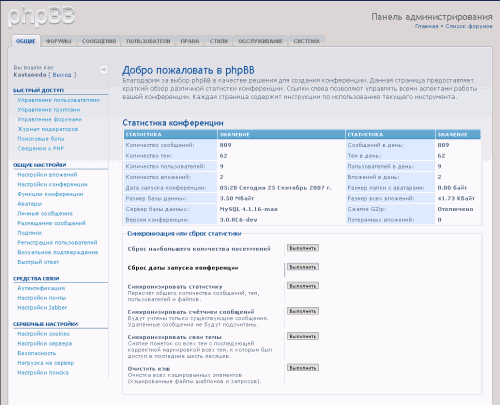Click the Потерянных вложений label

click(381, 220)
